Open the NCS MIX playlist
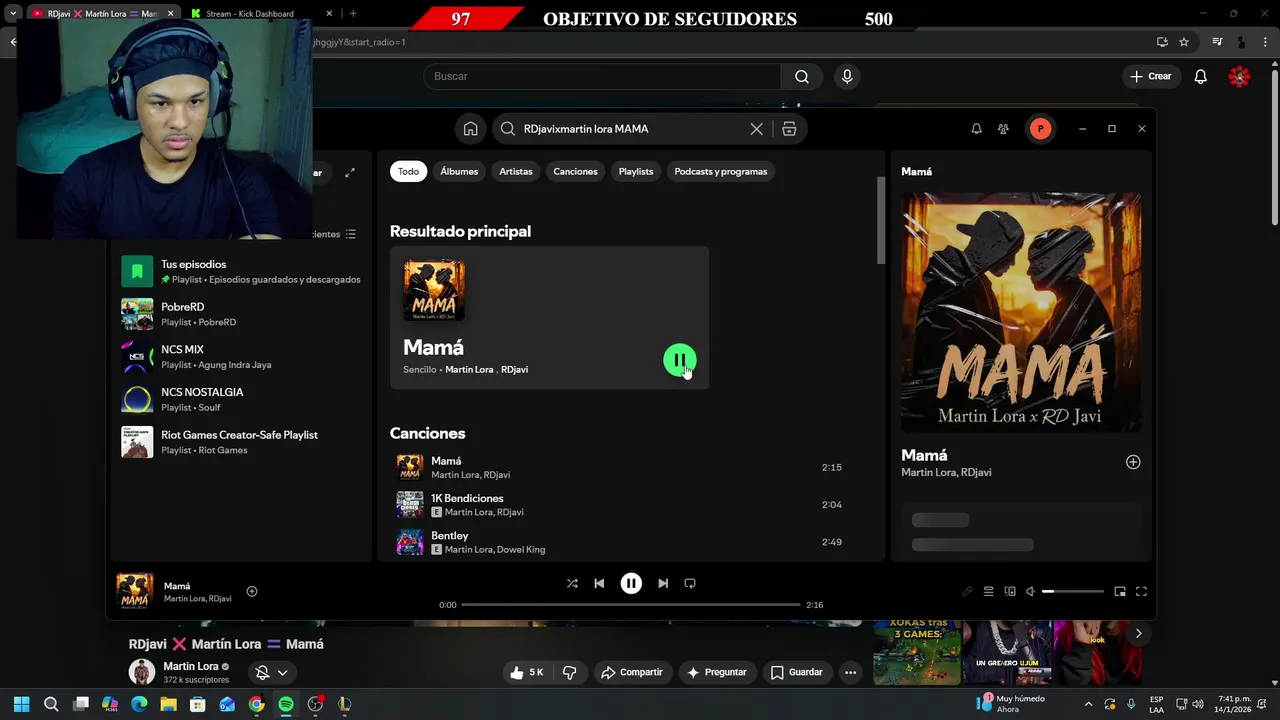The height and width of the screenshot is (720, 1280). tap(241, 357)
